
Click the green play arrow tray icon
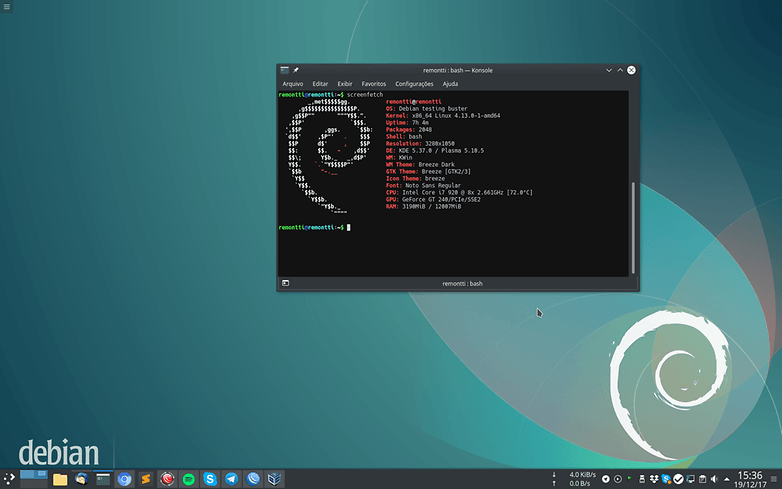(x=629, y=478)
